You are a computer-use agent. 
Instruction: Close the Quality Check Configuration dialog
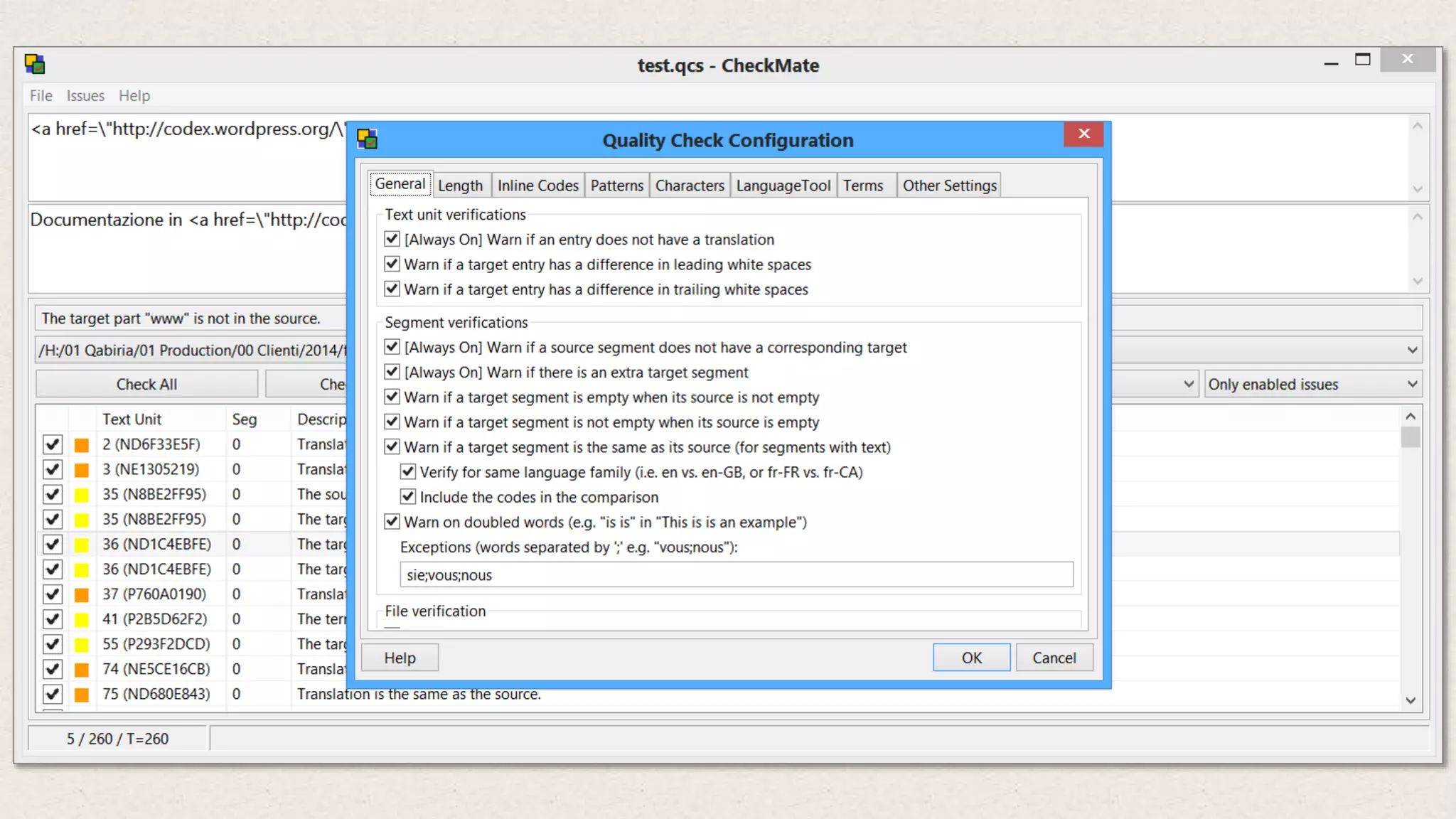pyautogui.click(x=1083, y=134)
